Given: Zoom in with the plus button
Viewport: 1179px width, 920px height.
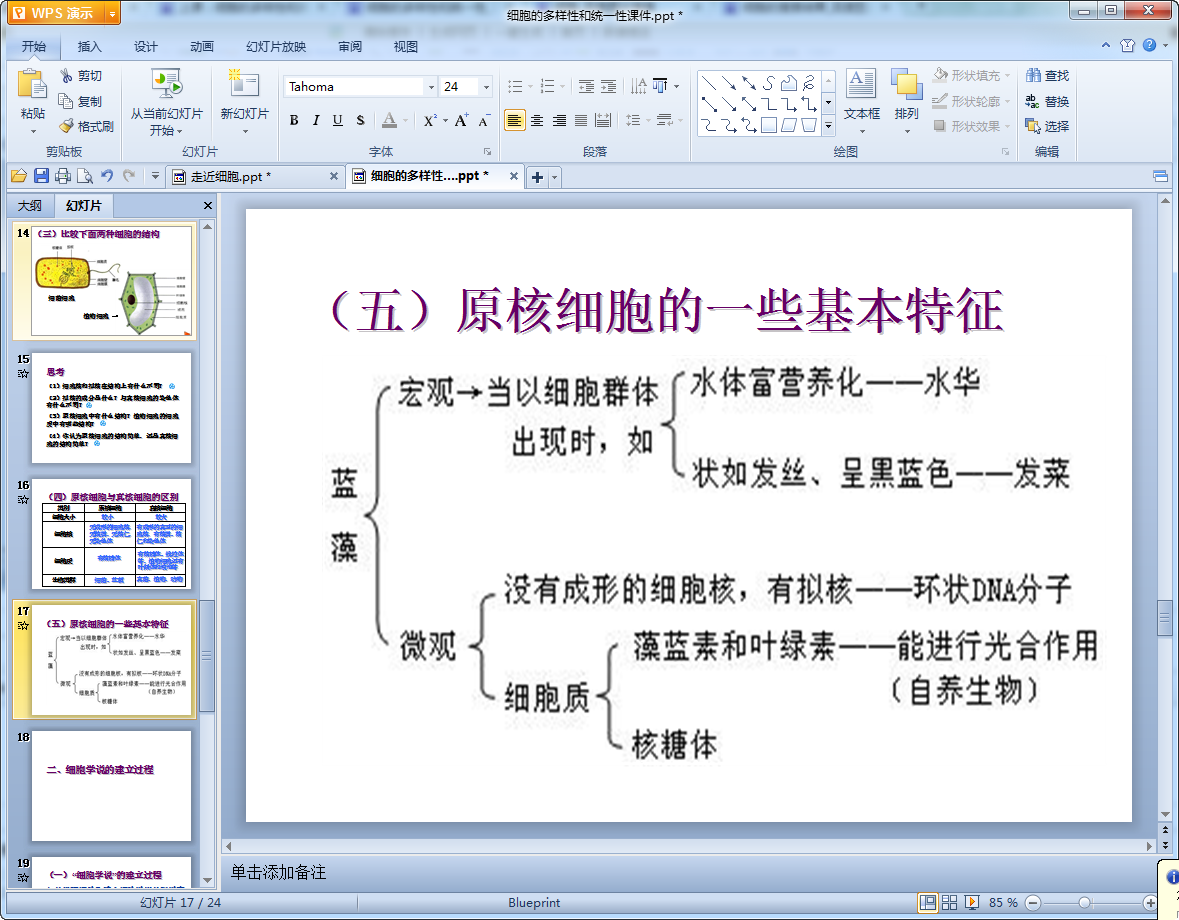Looking at the screenshot, I should pos(1150,902).
